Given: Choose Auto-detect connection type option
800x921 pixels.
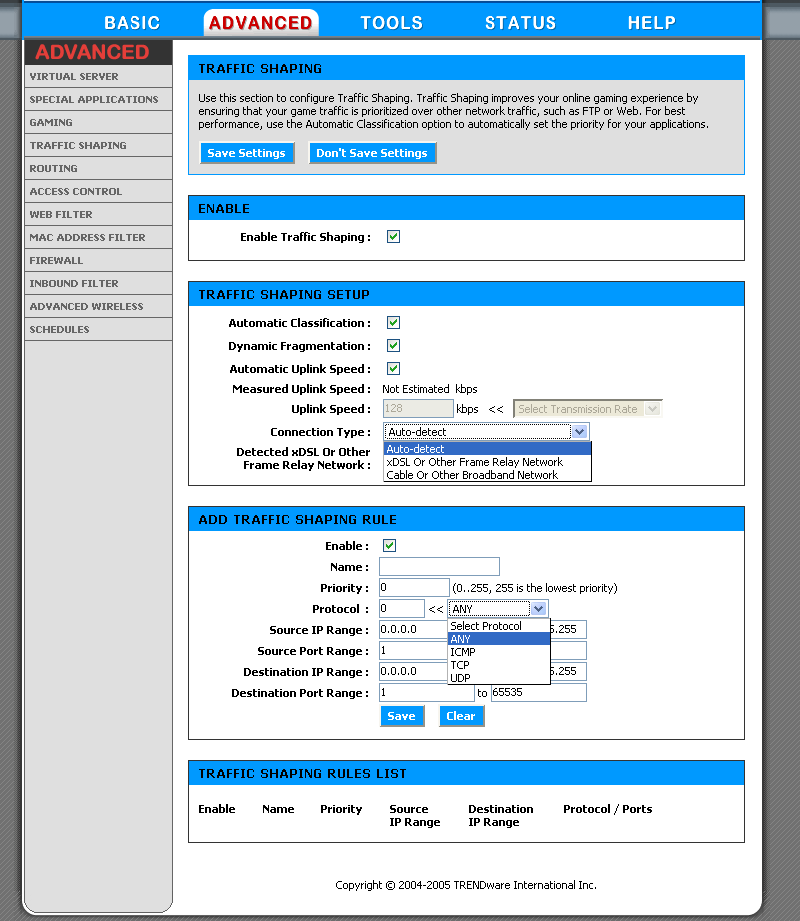Looking at the screenshot, I should tap(488, 449).
